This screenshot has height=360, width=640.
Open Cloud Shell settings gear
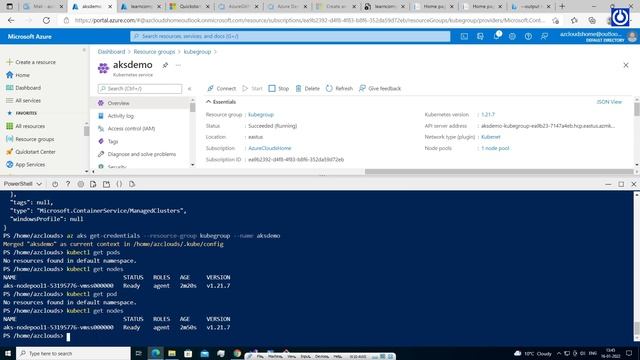(80, 184)
